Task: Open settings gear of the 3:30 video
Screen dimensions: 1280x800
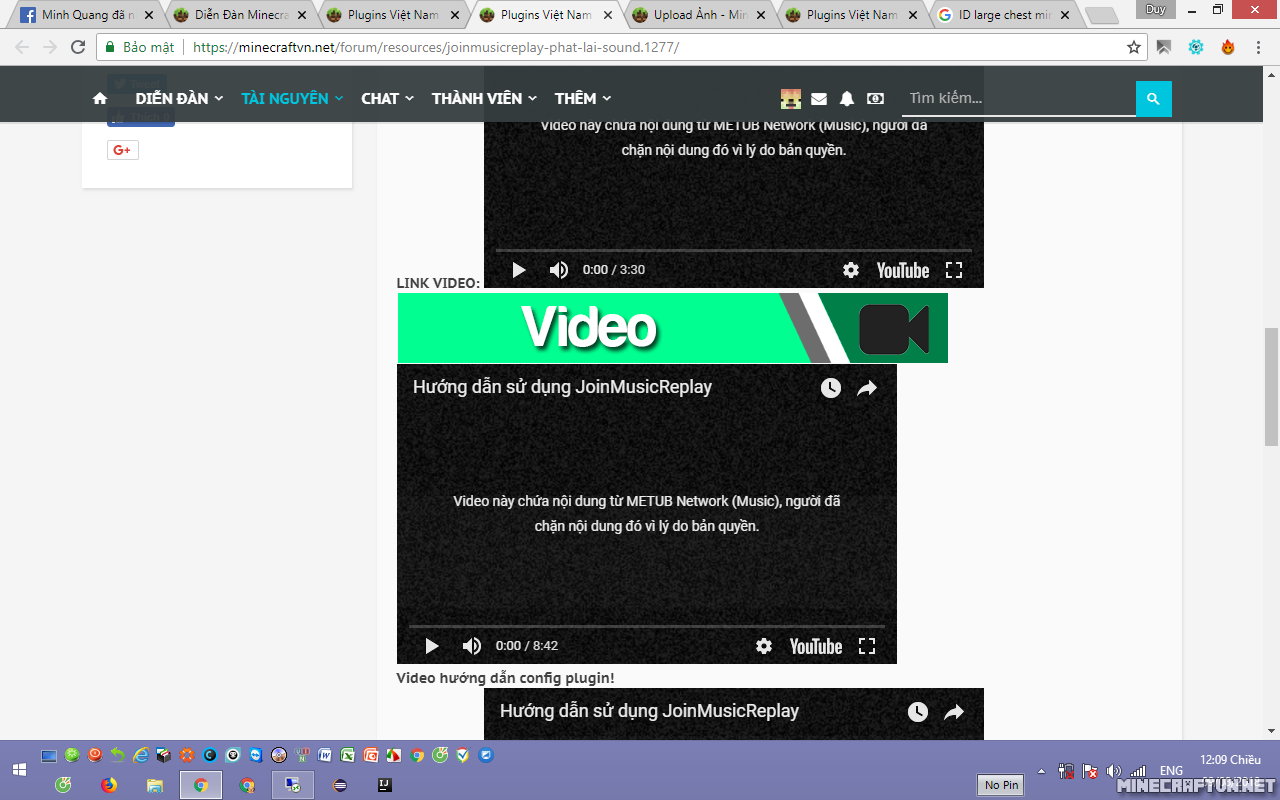Action: tap(851, 270)
